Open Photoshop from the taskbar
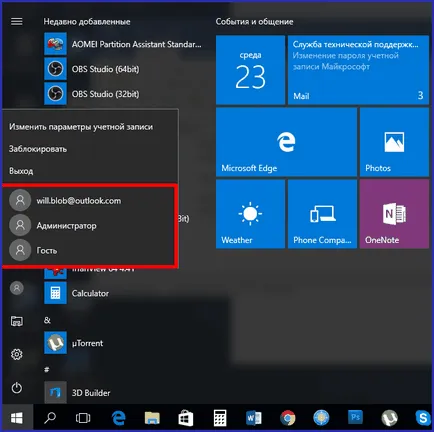This screenshot has width=434, height=432. pos(355,418)
